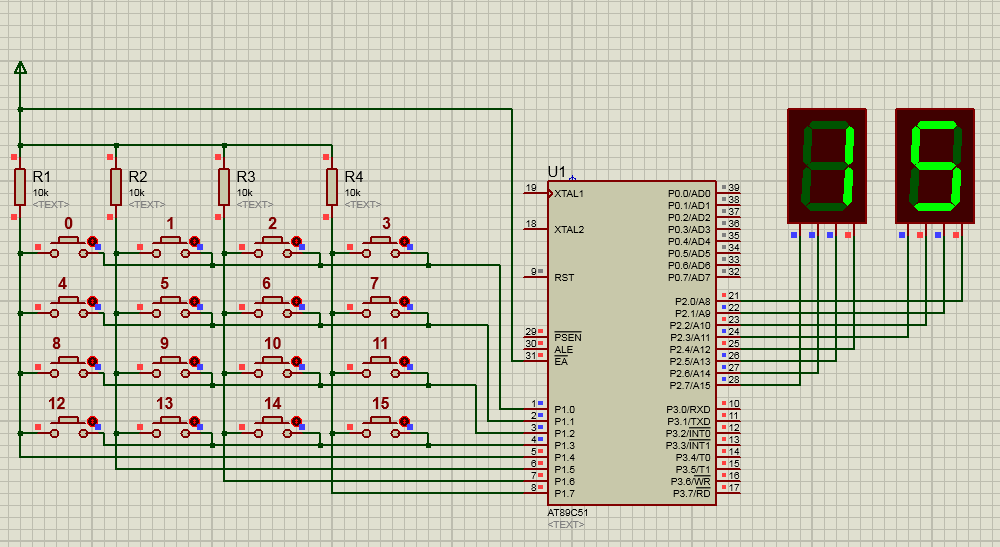Click the P1.7 pin label
This screenshot has height=547, width=1000.
[x=564, y=493]
